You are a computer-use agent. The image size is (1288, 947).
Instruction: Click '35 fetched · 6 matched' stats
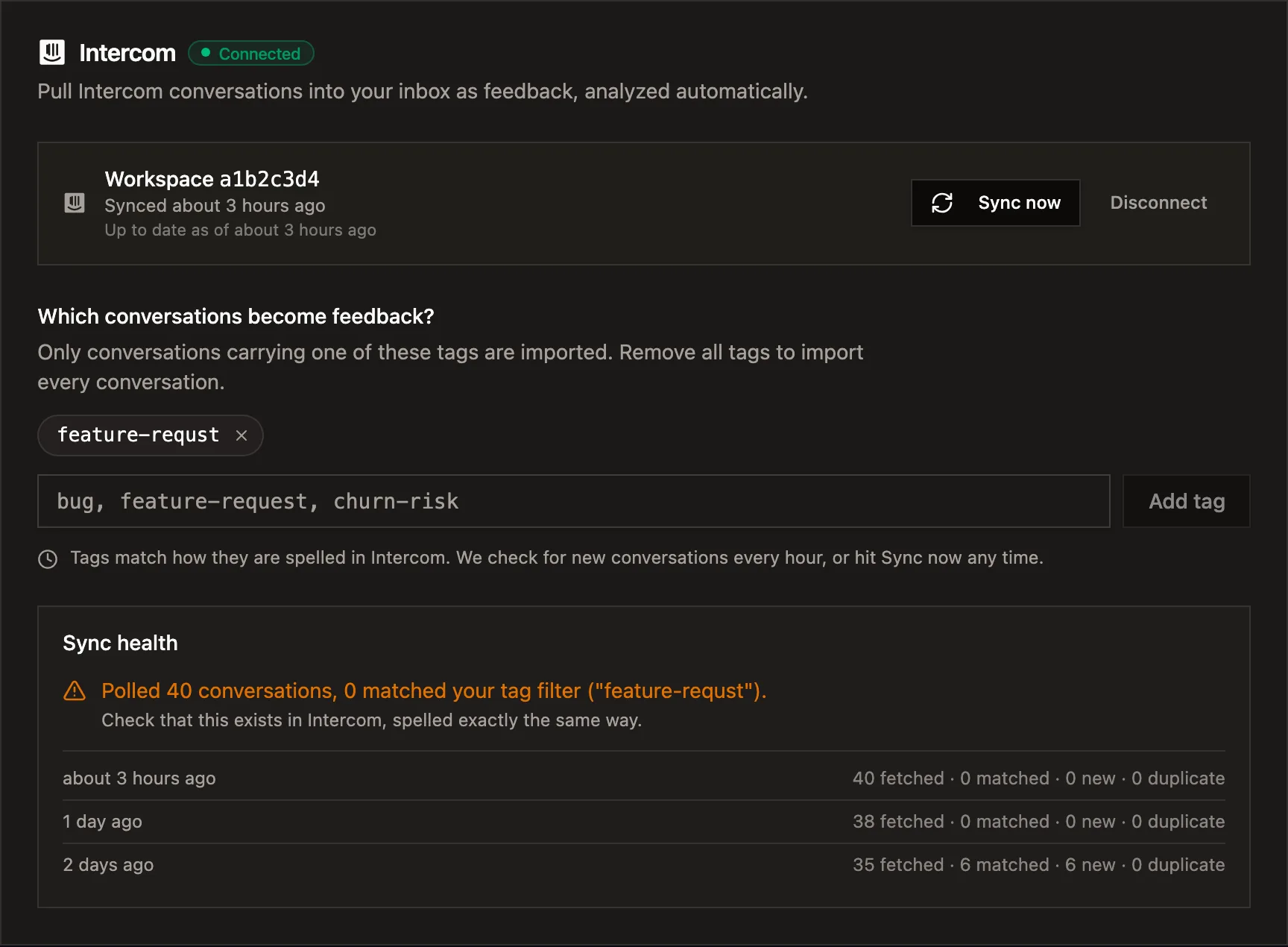[1038, 865]
